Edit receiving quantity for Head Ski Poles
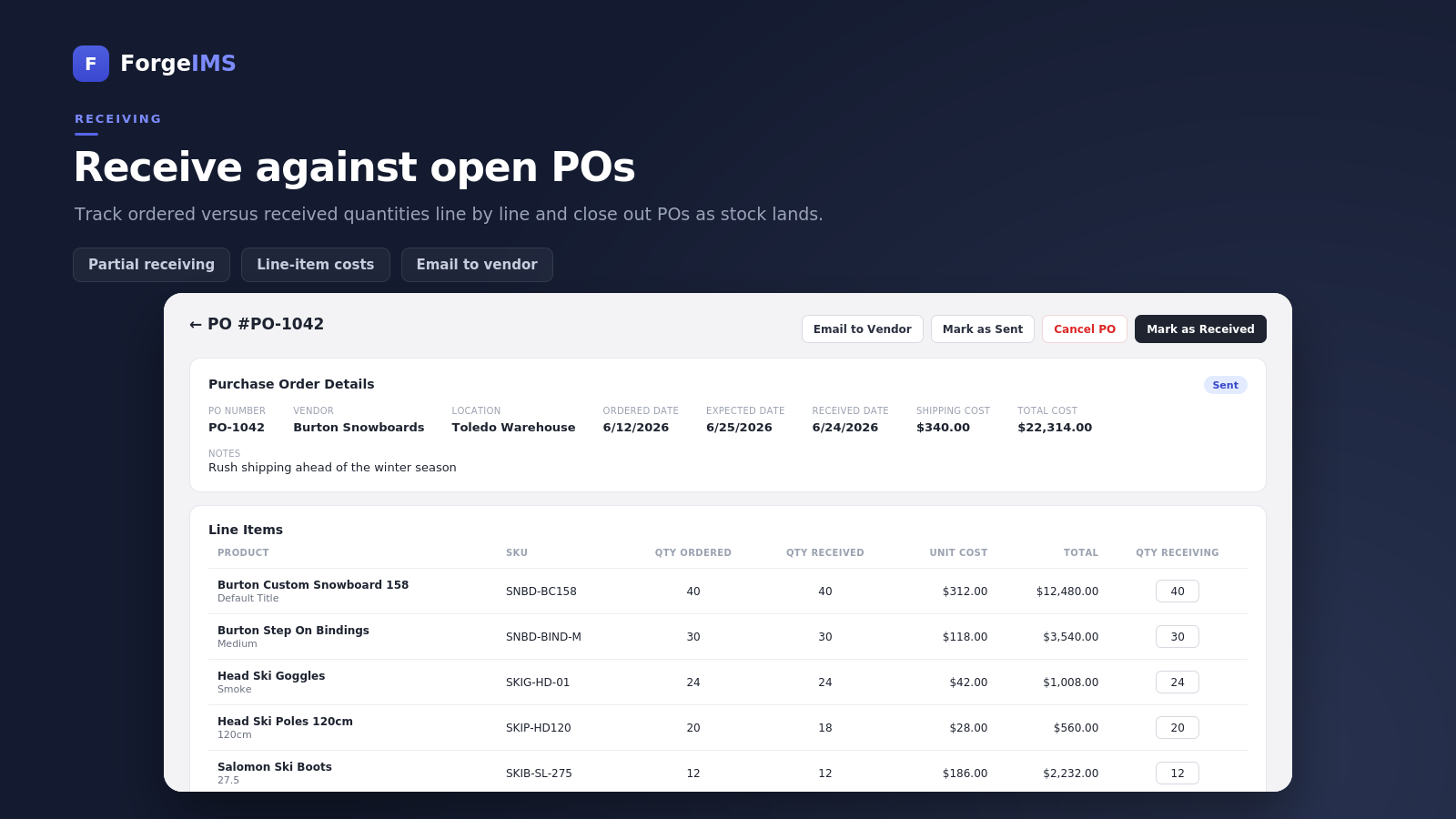 (x=1178, y=728)
